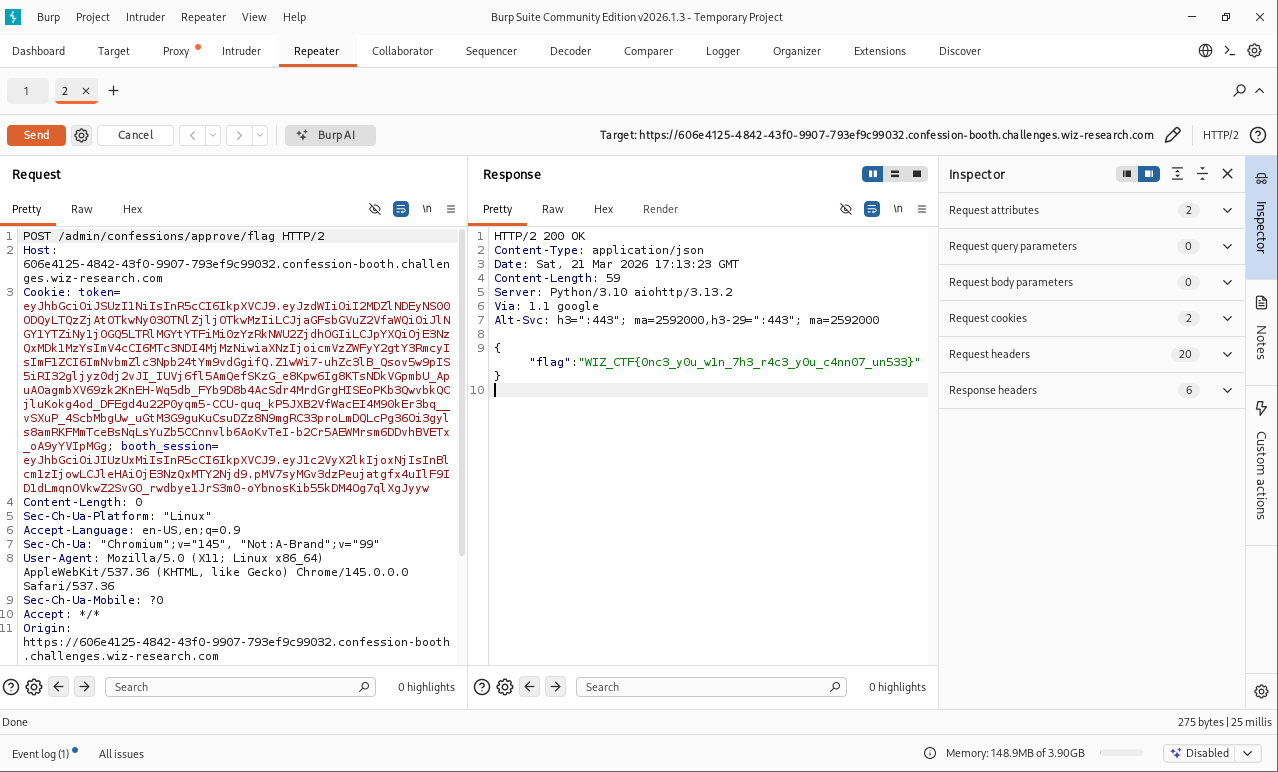Expand Request headers section in Inspector
The width and height of the screenshot is (1278, 772).
(x=1227, y=354)
